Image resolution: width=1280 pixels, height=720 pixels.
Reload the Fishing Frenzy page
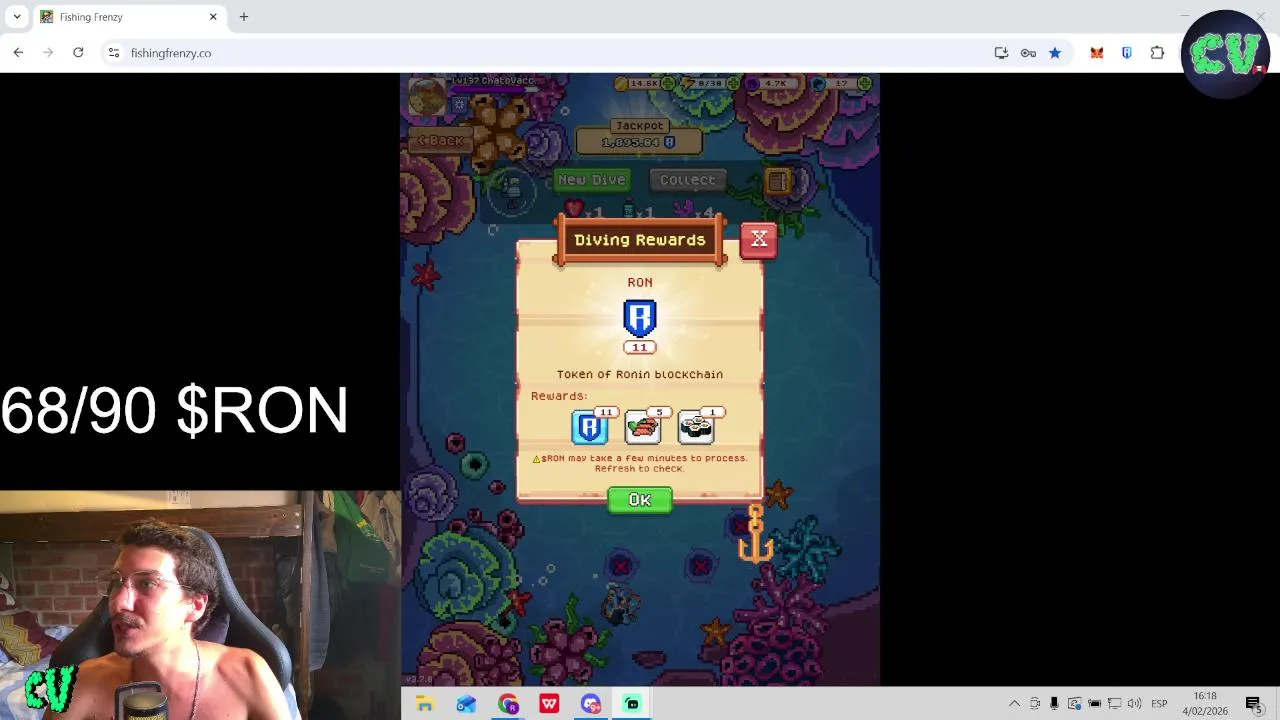pos(78,53)
